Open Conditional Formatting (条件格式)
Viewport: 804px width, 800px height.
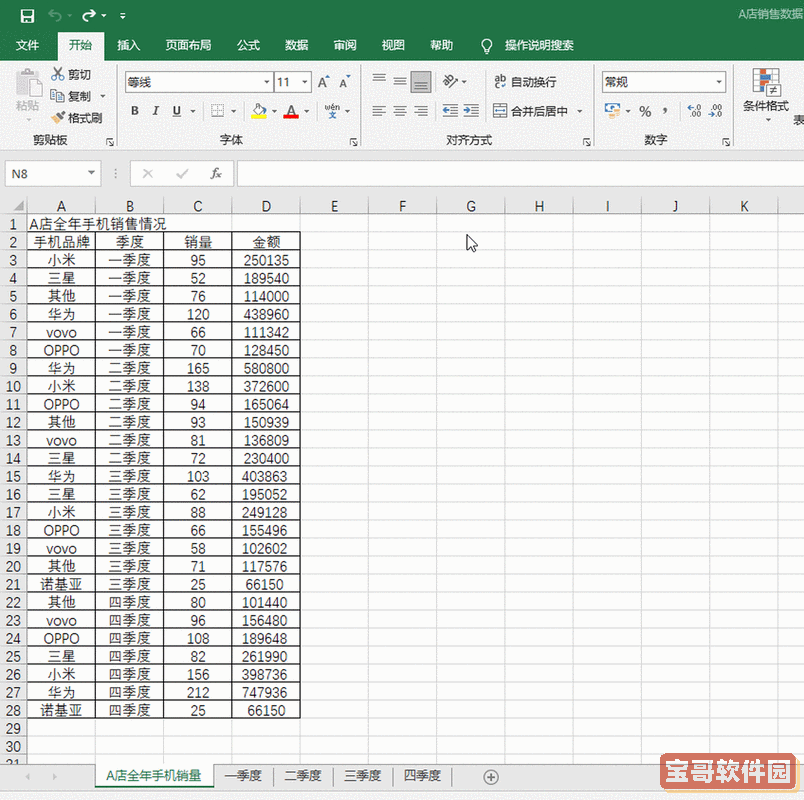coord(766,95)
